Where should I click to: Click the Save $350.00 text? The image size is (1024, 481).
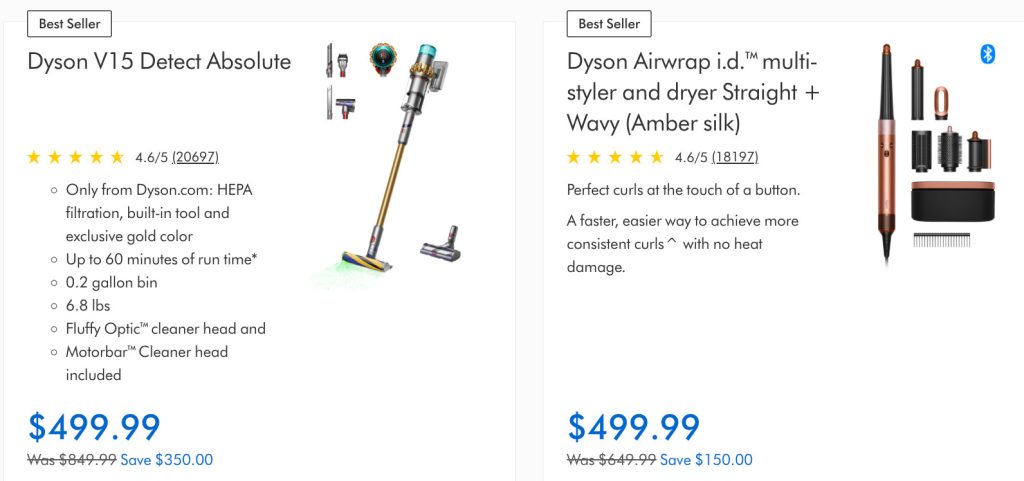167,460
